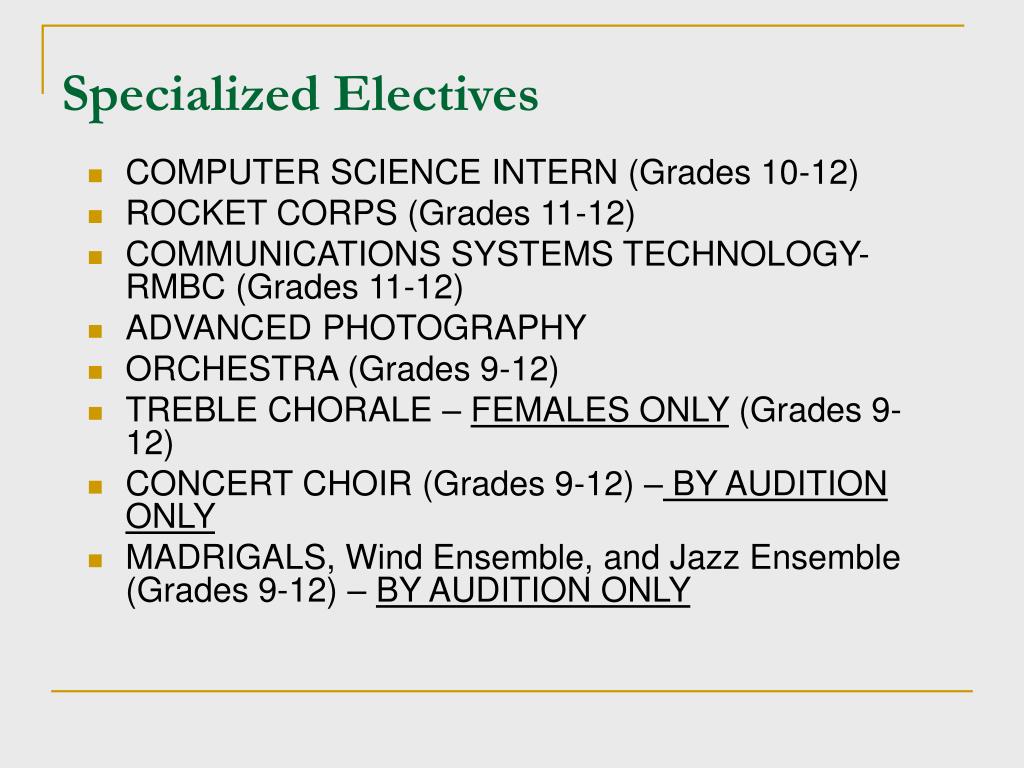Click underlined BY AUDITION ONLY on last line
The height and width of the screenshot is (768, 1024).
[x=533, y=591]
